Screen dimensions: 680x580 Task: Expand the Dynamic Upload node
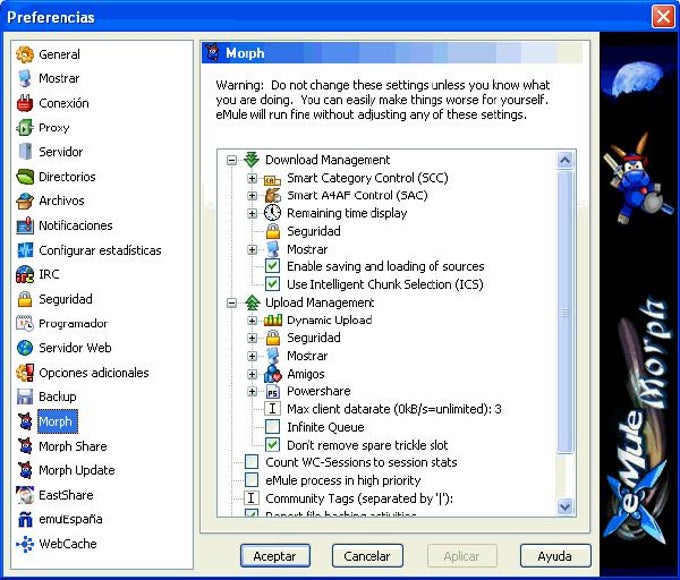[252, 321]
